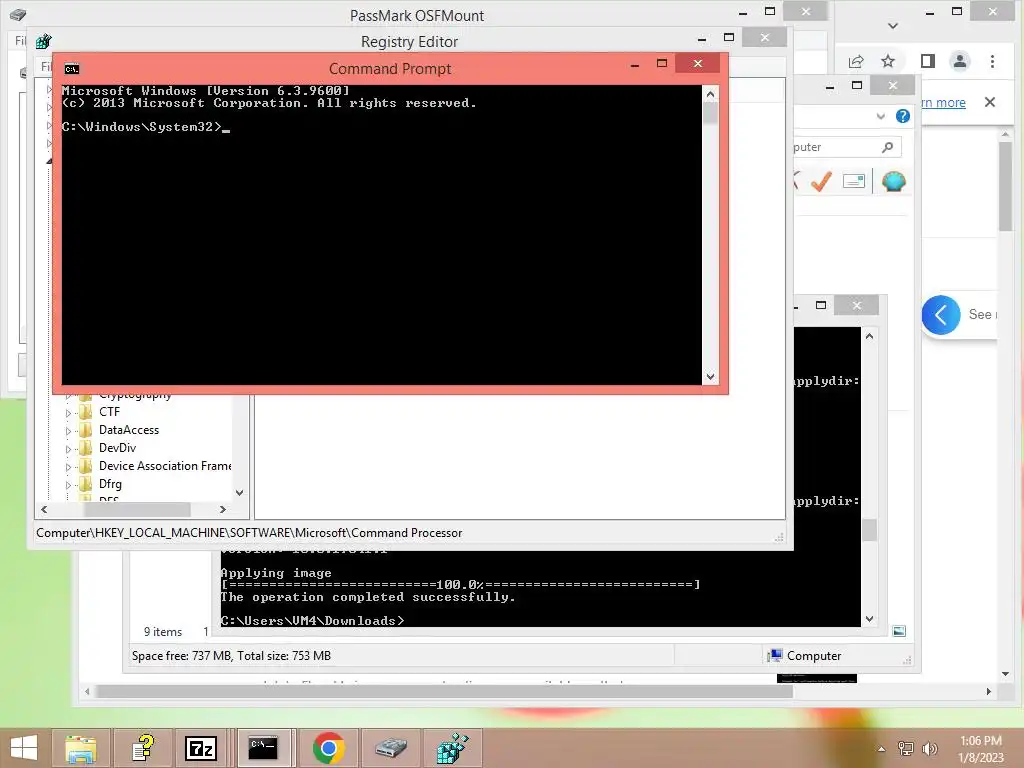Click registry tree horizontal scroll left arrow
Screen dimensions: 1024x768
(44, 509)
